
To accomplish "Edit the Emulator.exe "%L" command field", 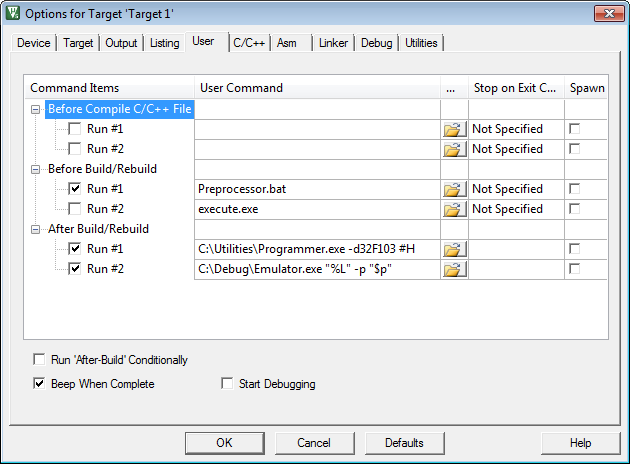I will [317, 269].
